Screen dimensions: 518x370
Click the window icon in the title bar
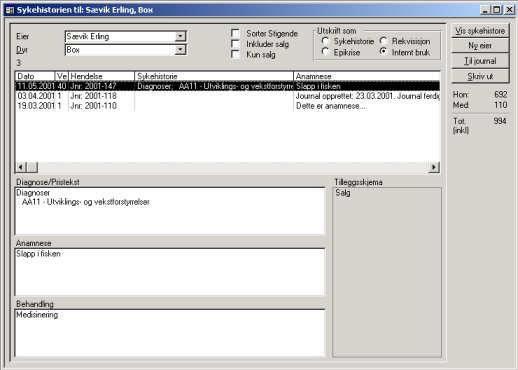[x=10, y=10]
